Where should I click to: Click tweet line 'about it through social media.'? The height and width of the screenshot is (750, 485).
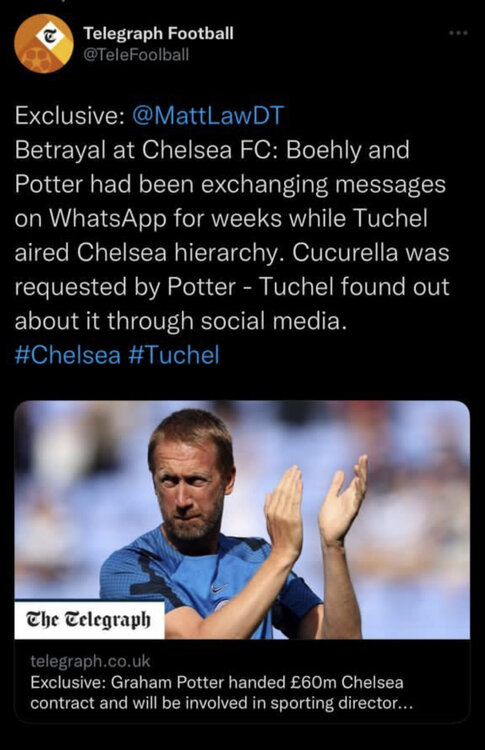[180, 321]
